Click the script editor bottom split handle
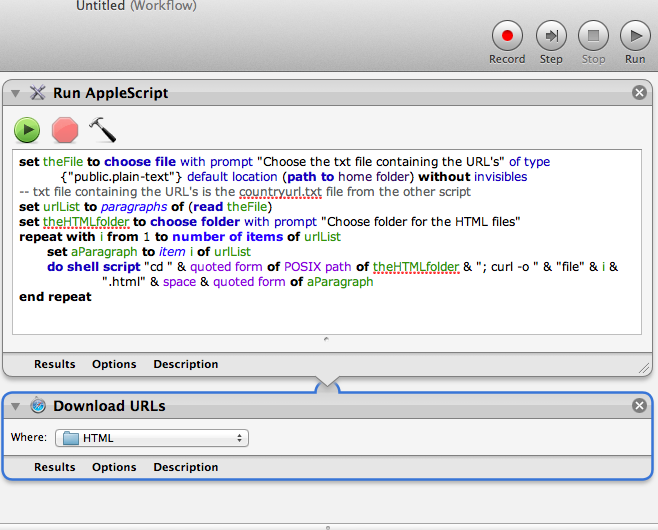The height and width of the screenshot is (530, 658). click(326, 339)
